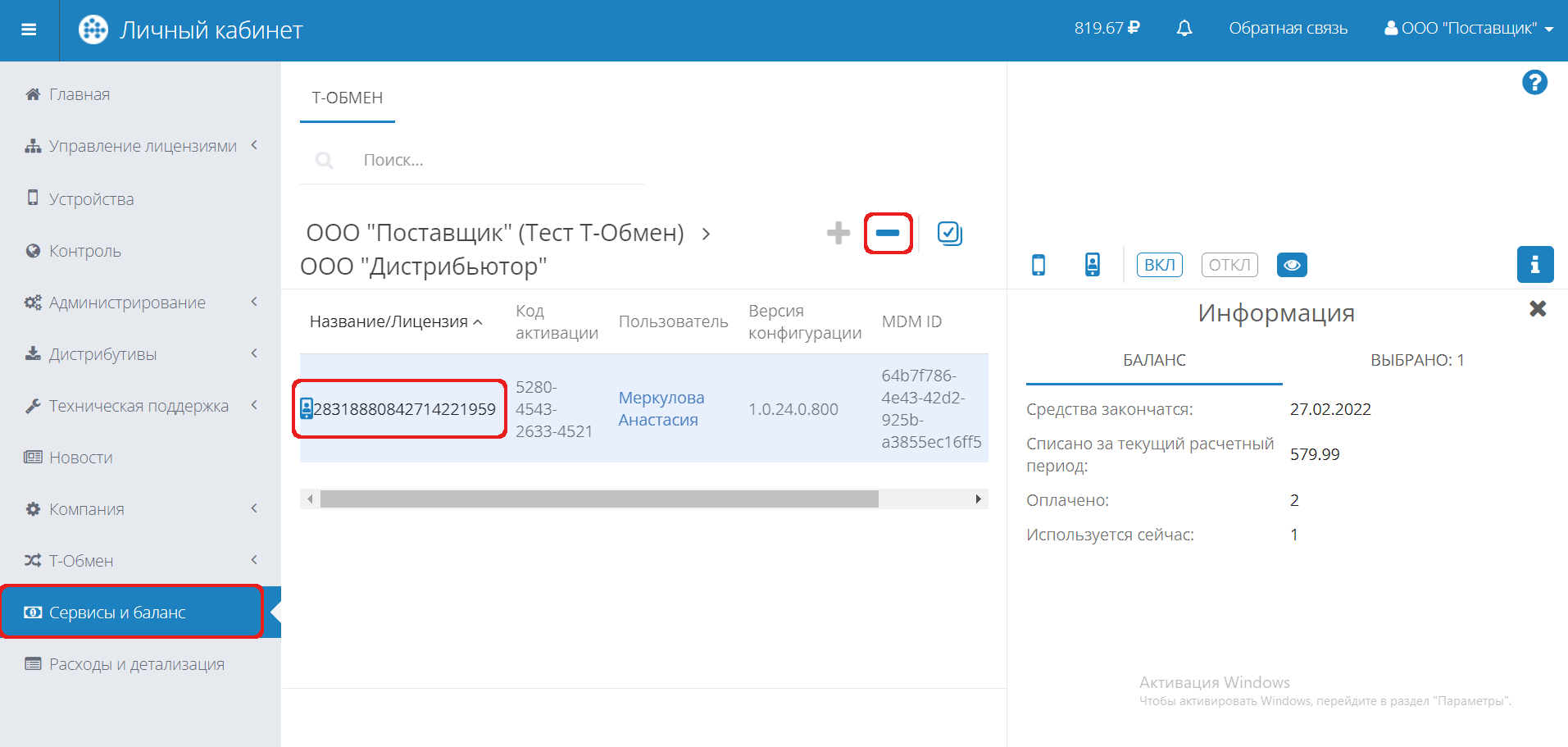The image size is (1568, 747).
Task: Click activation code 5280-4543-2633-4521
Action: click(x=553, y=408)
